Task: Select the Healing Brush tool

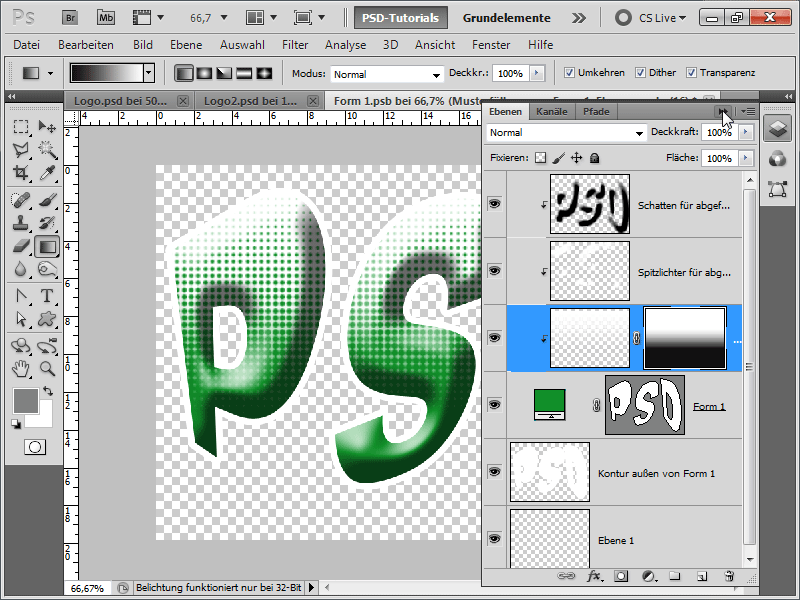Action: click(20, 200)
